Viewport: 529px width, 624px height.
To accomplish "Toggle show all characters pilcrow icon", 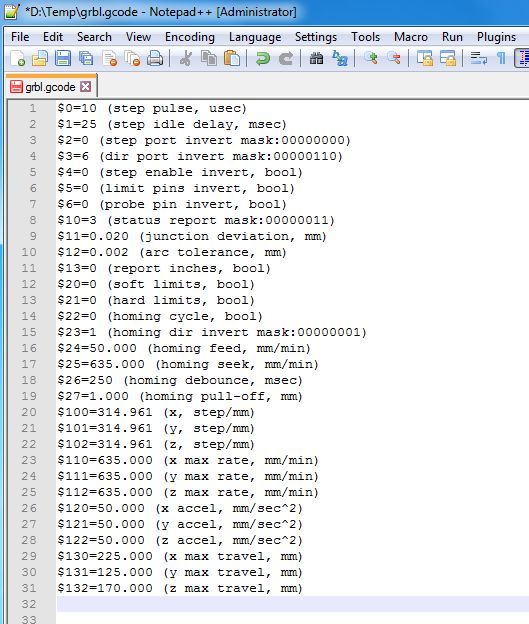I will click(501, 58).
